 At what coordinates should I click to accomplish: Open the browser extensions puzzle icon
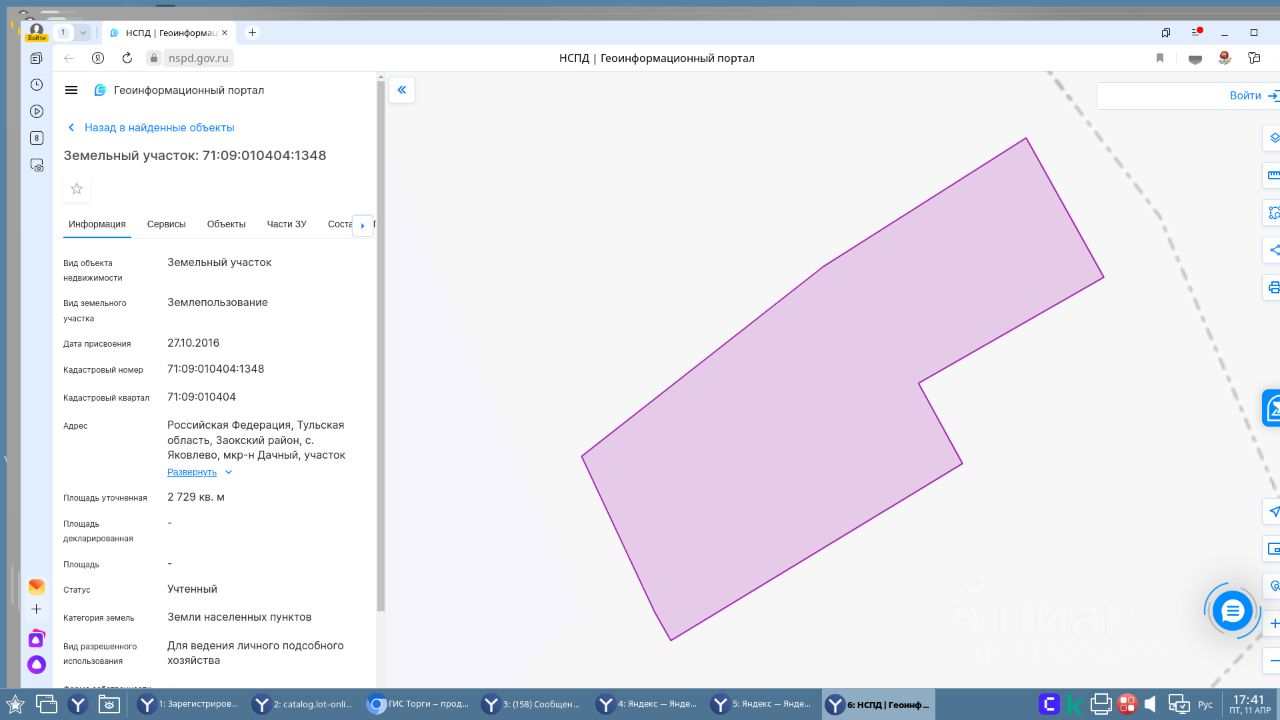[1254, 58]
